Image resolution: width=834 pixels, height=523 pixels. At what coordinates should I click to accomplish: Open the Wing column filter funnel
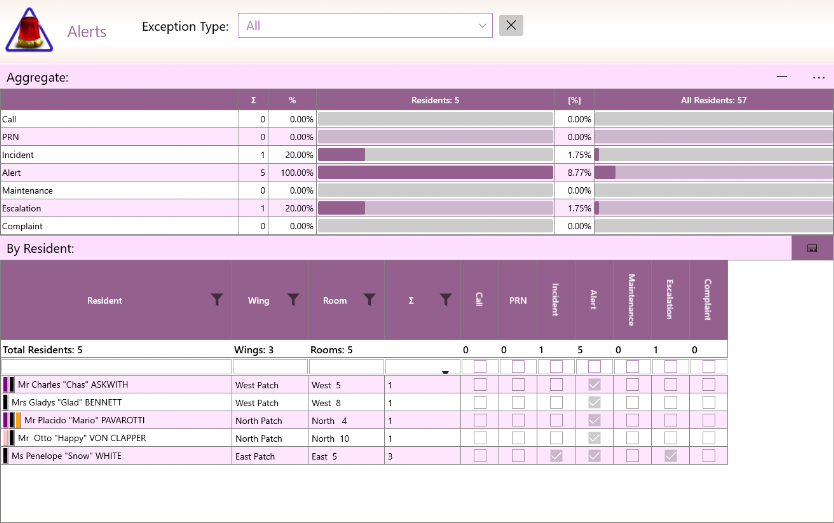[x=293, y=300]
